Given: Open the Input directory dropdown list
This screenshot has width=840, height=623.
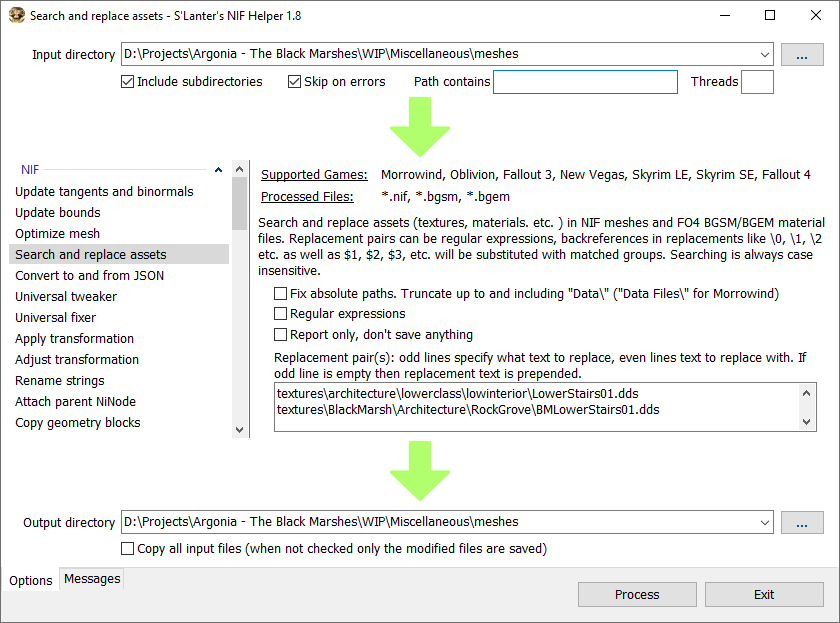Looking at the screenshot, I should click(x=765, y=54).
